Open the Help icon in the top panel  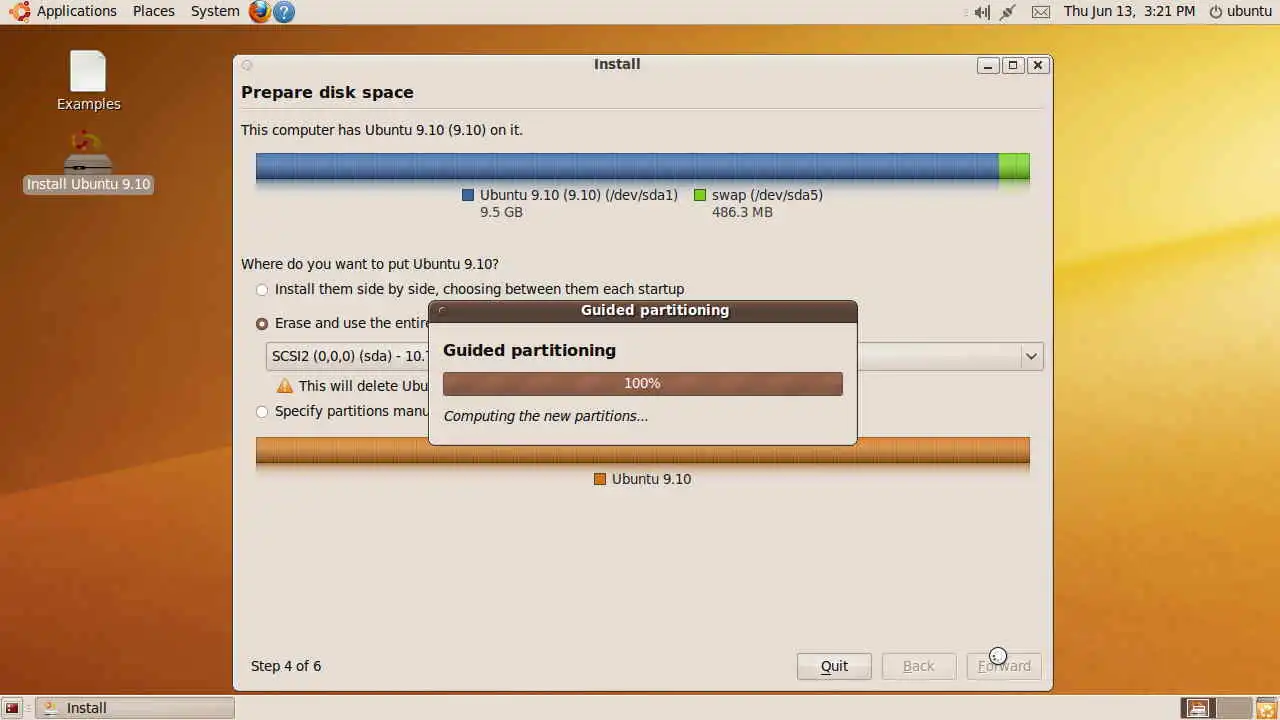click(284, 12)
